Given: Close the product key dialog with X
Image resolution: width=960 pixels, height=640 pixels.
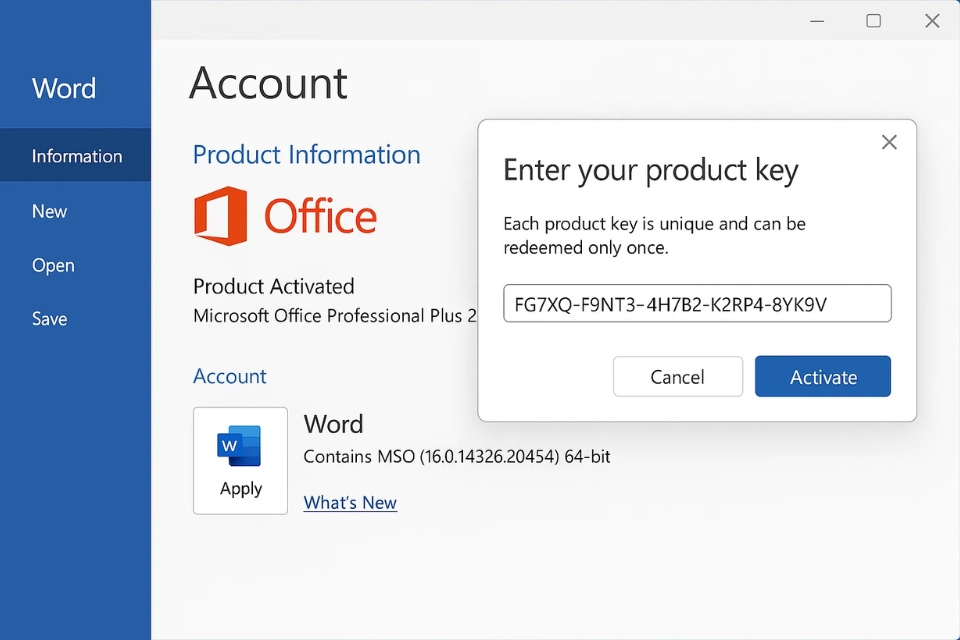Looking at the screenshot, I should [x=889, y=142].
